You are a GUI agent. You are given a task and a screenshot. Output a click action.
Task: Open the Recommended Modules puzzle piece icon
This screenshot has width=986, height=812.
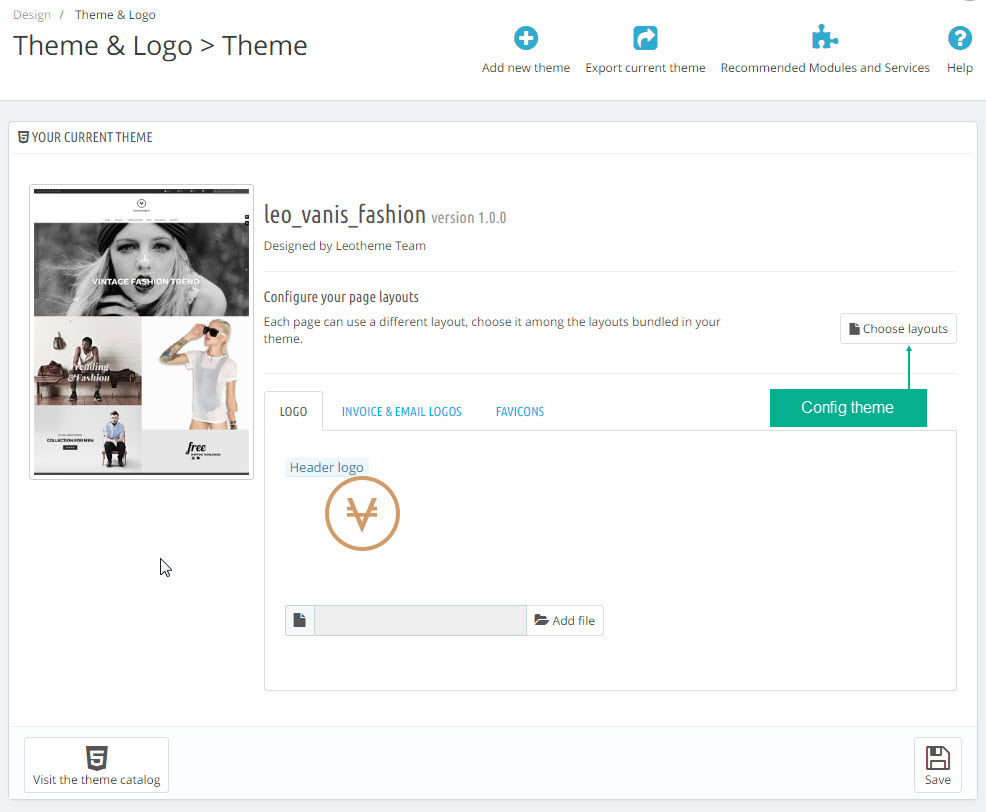point(824,37)
